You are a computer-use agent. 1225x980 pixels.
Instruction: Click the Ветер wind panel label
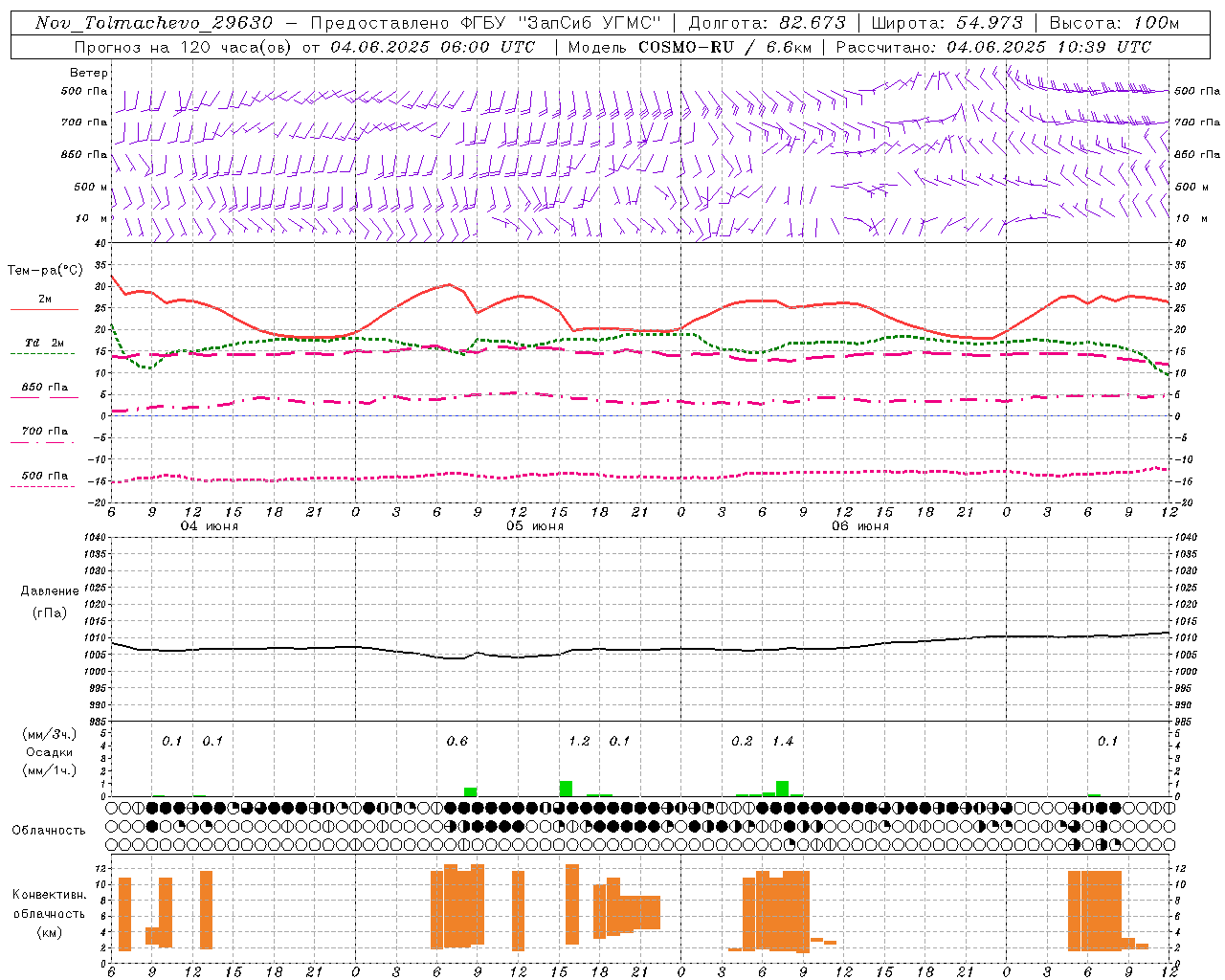[x=88, y=73]
